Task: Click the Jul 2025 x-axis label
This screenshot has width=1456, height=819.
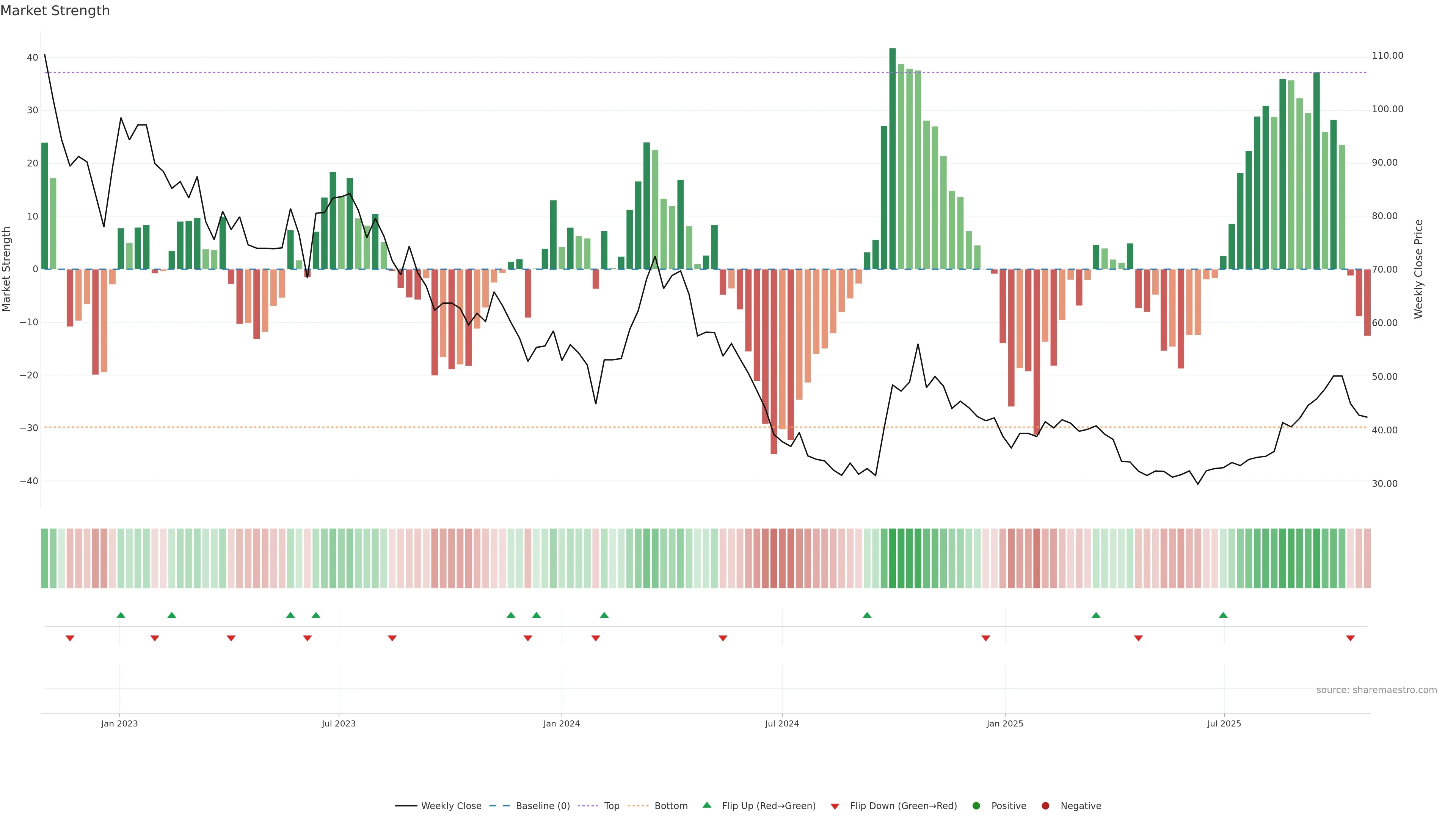Action: (1224, 723)
